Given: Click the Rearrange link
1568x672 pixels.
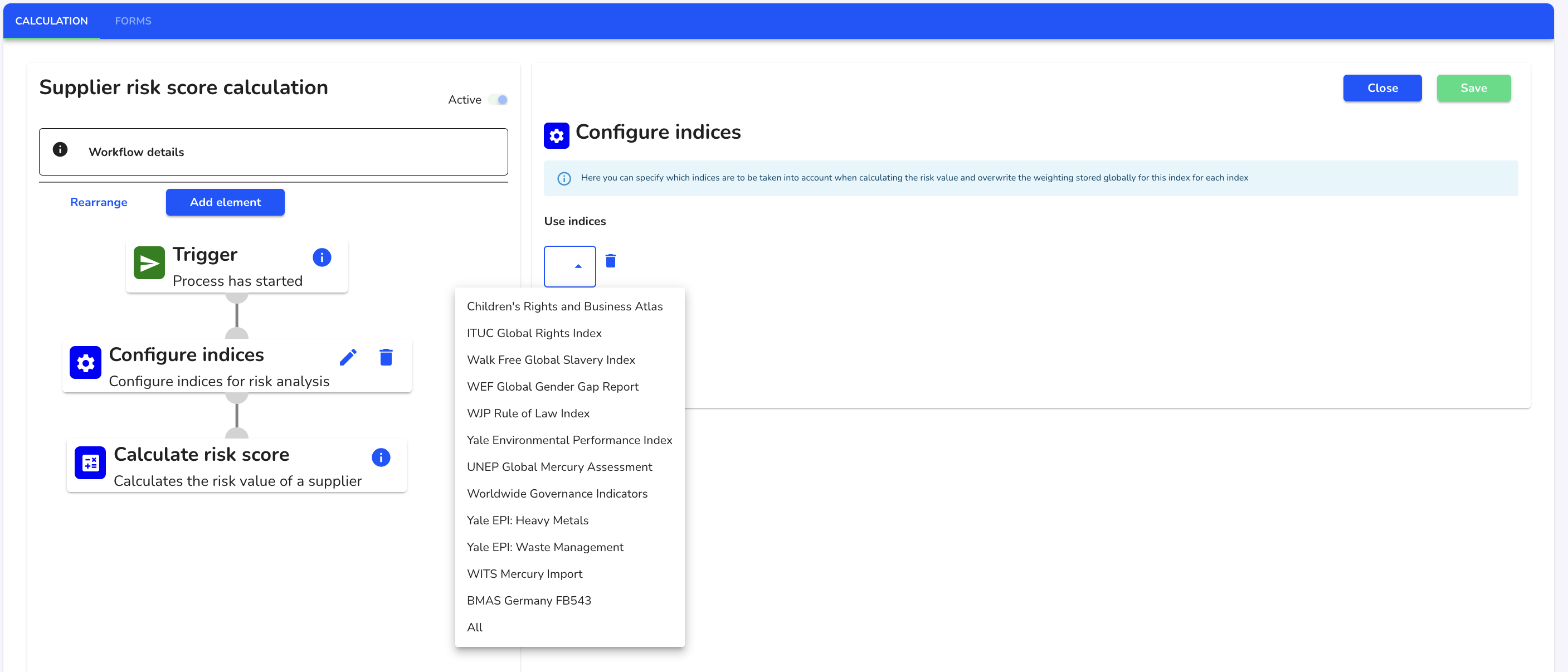Looking at the screenshot, I should pyautogui.click(x=99, y=202).
